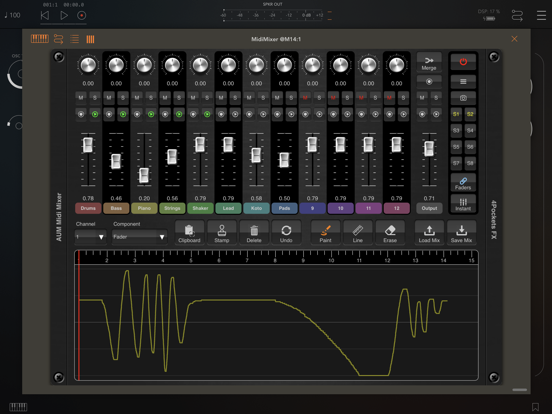Mute the Bass channel

point(109,98)
